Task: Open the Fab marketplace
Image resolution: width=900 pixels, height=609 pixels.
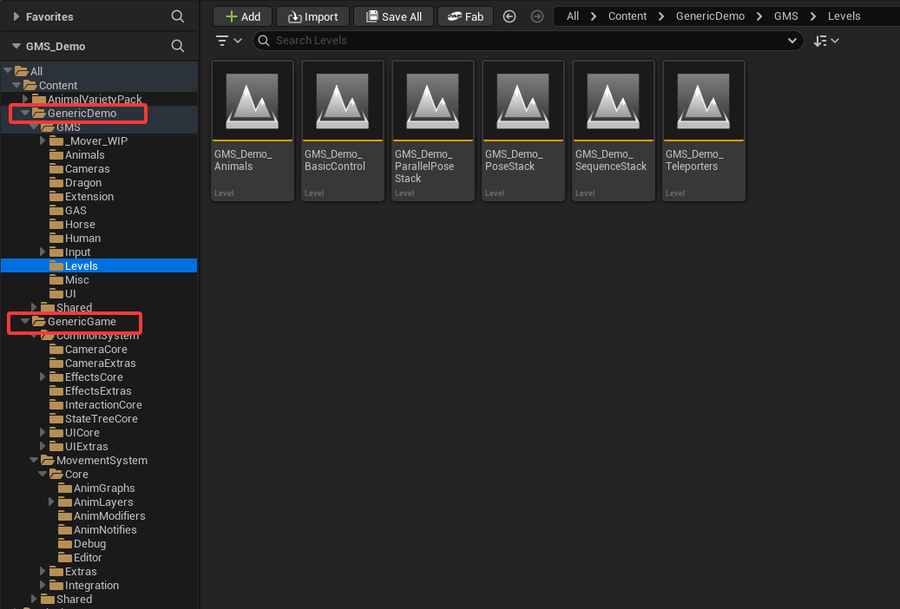Action: [465, 17]
